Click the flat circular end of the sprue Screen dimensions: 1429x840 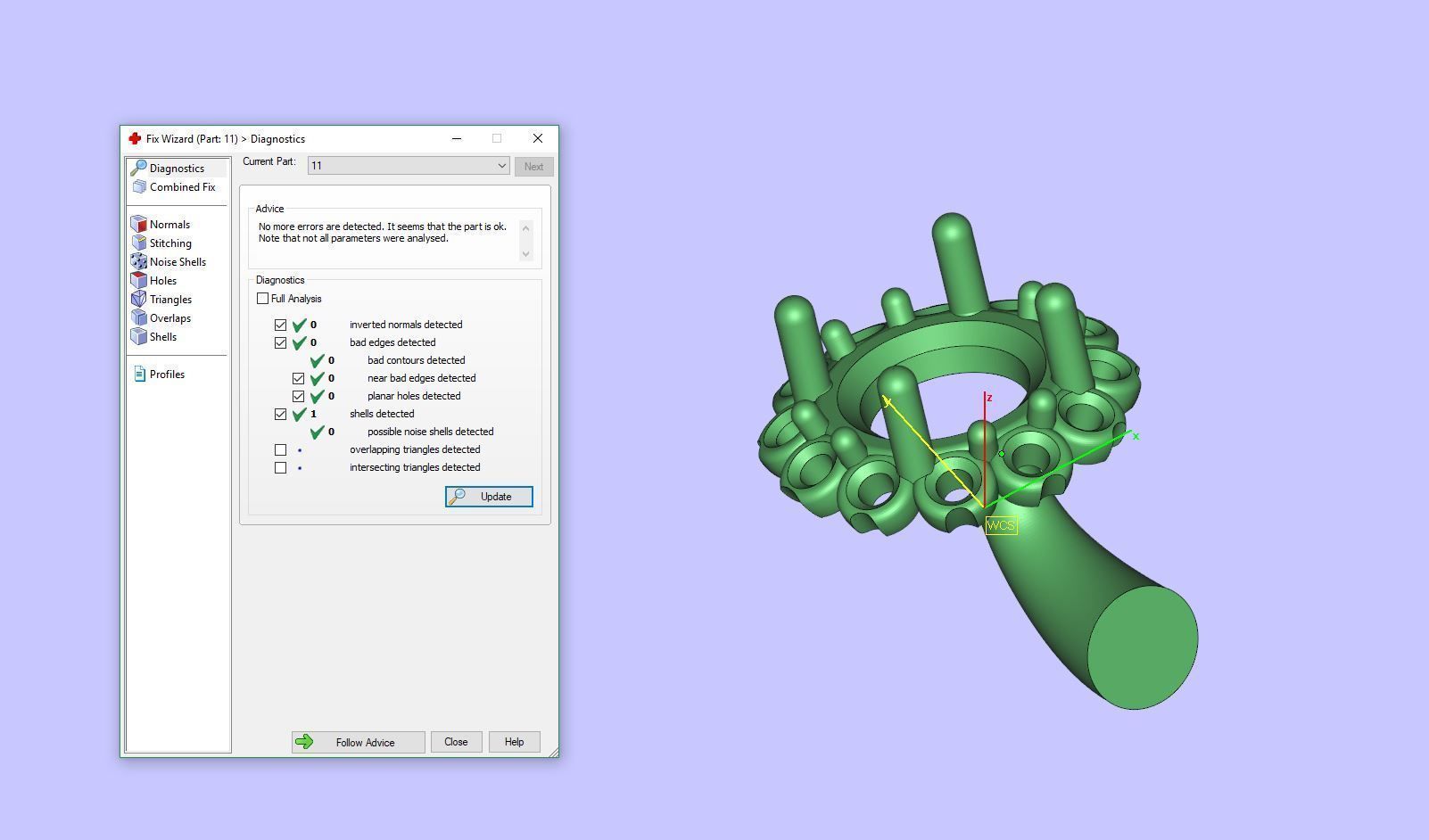click(x=1143, y=647)
